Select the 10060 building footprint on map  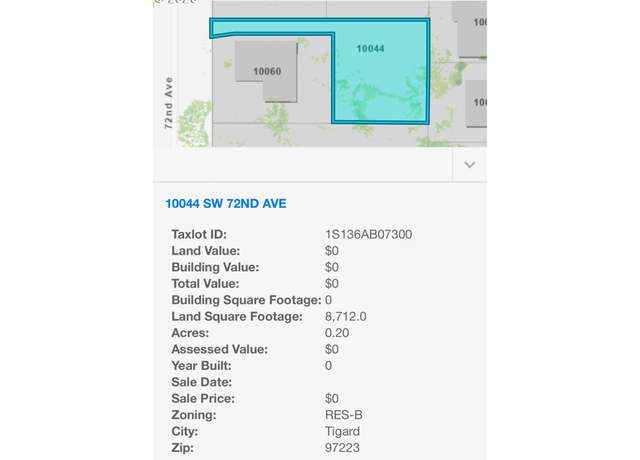pyautogui.click(x=267, y=71)
